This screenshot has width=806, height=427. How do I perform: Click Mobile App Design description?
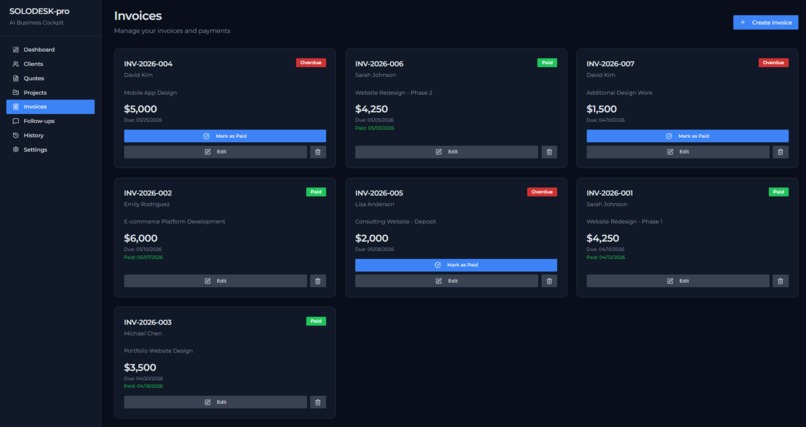point(150,93)
